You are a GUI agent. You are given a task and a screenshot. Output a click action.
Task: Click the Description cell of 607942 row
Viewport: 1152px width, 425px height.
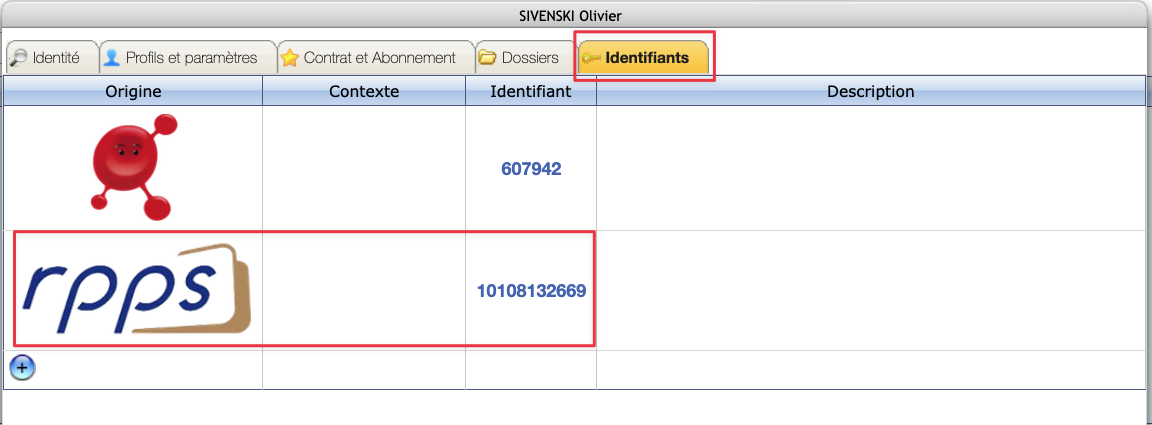tap(871, 168)
